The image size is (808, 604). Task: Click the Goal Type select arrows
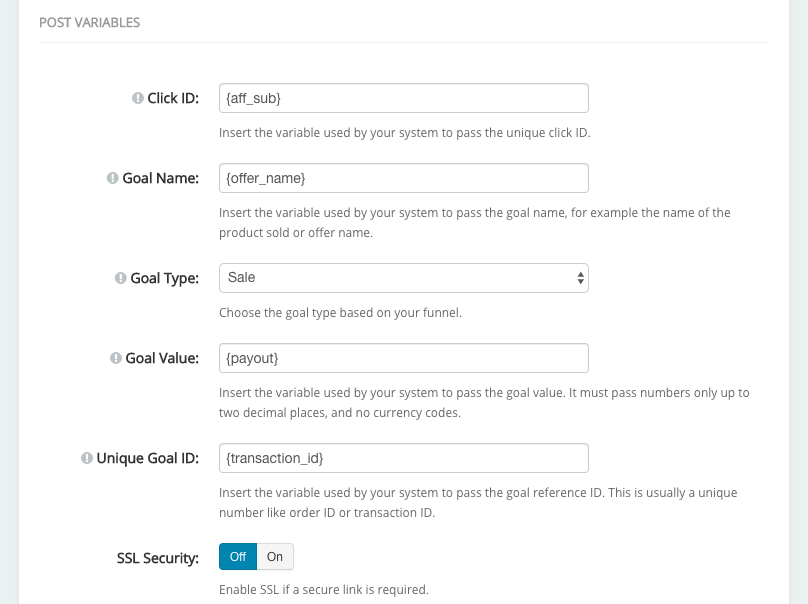click(x=580, y=278)
